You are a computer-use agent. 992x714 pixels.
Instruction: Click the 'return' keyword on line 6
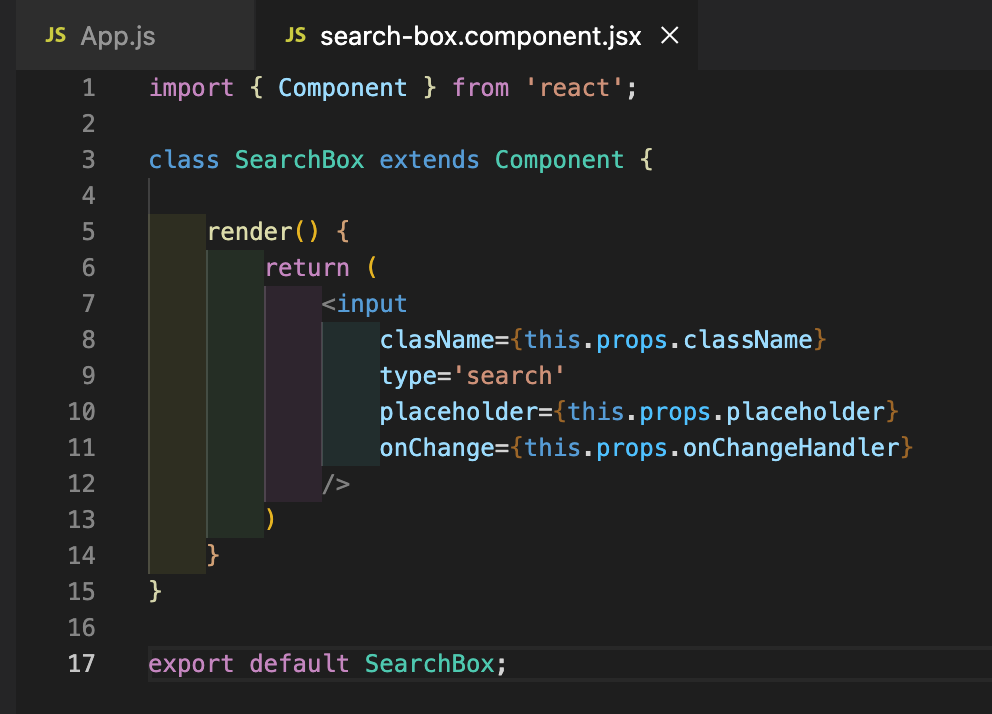click(307, 268)
